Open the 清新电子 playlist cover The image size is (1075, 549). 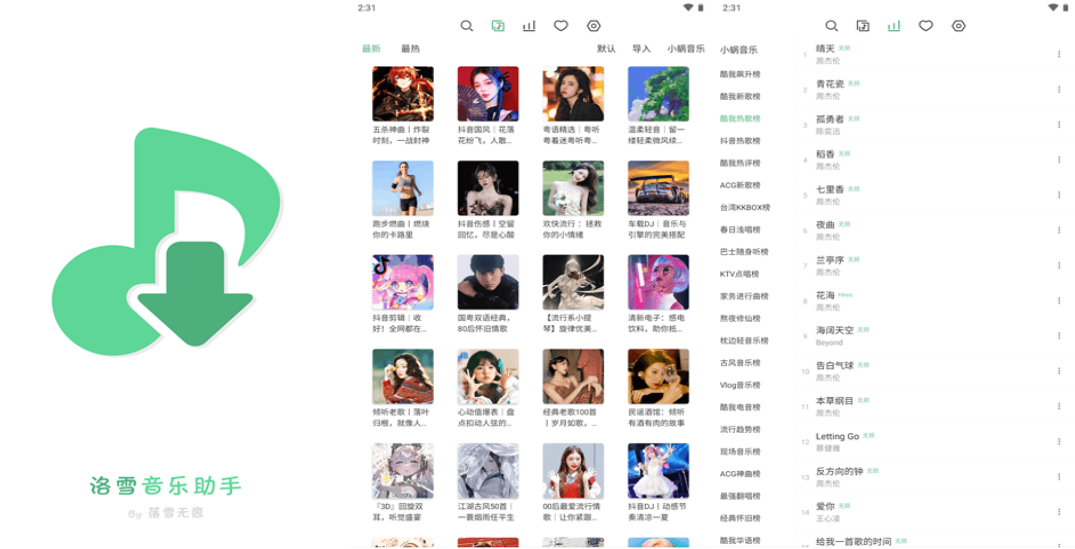658,282
